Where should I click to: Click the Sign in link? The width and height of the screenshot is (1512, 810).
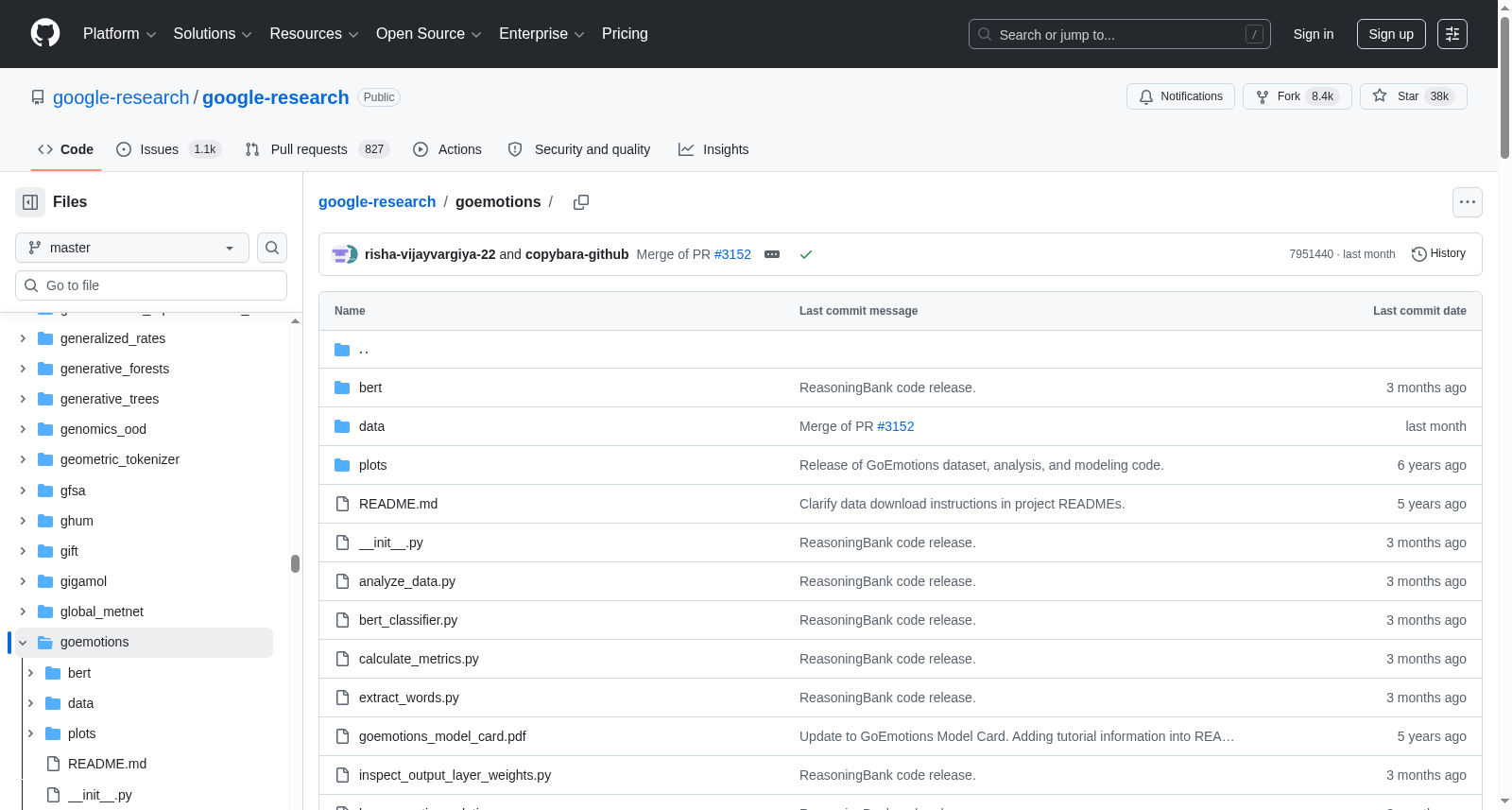(1314, 34)
